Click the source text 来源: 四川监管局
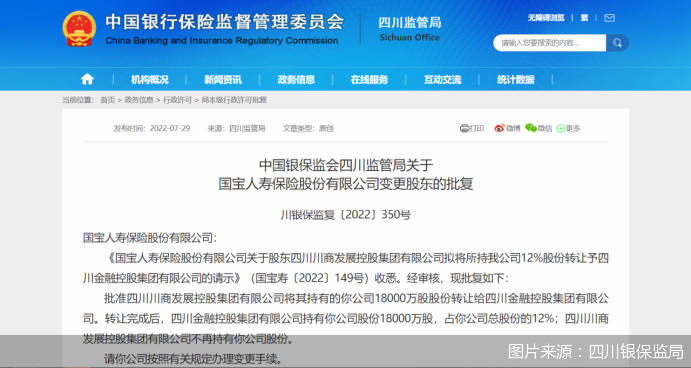 (x=236, y=128)
